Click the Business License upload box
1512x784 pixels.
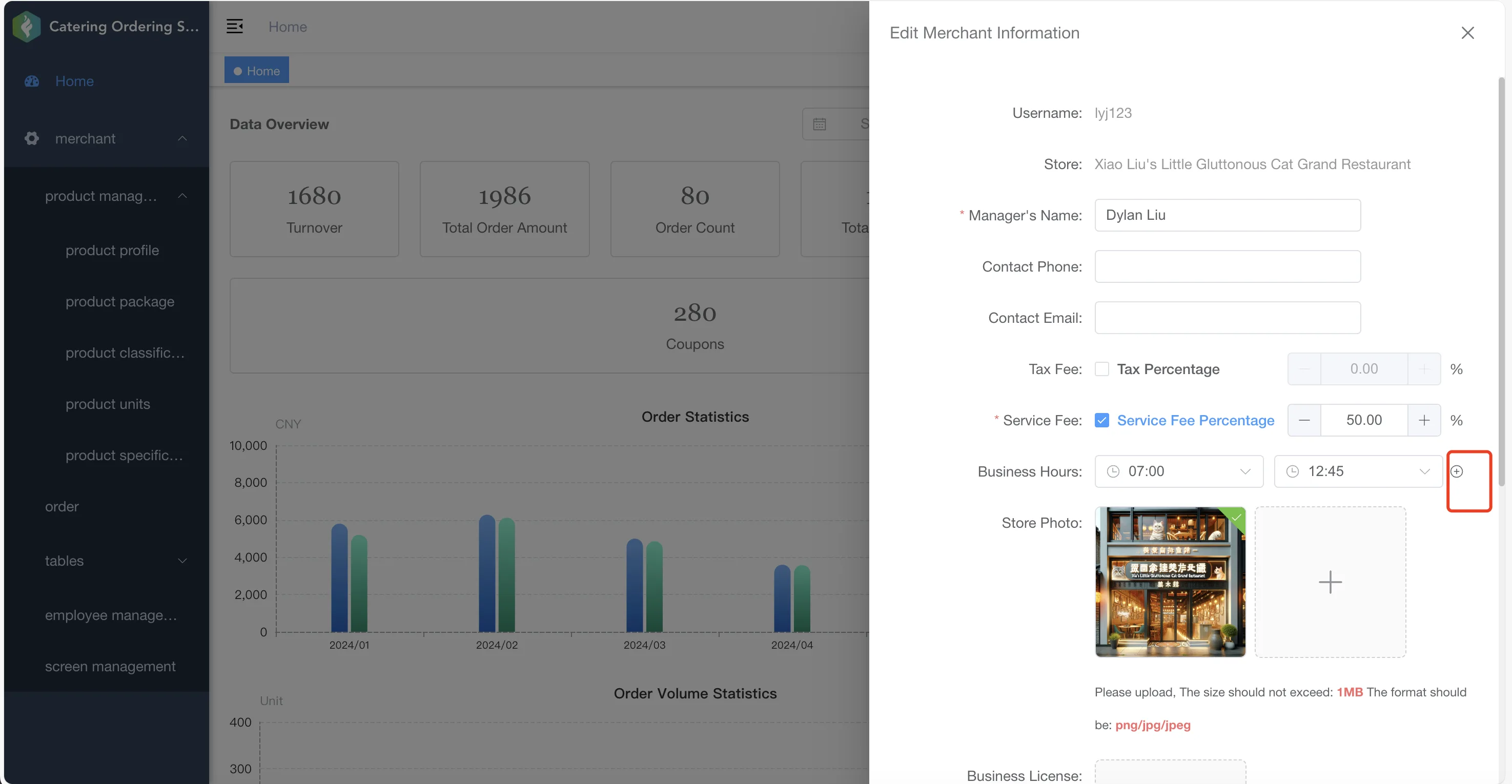[x=1171, y=772]
